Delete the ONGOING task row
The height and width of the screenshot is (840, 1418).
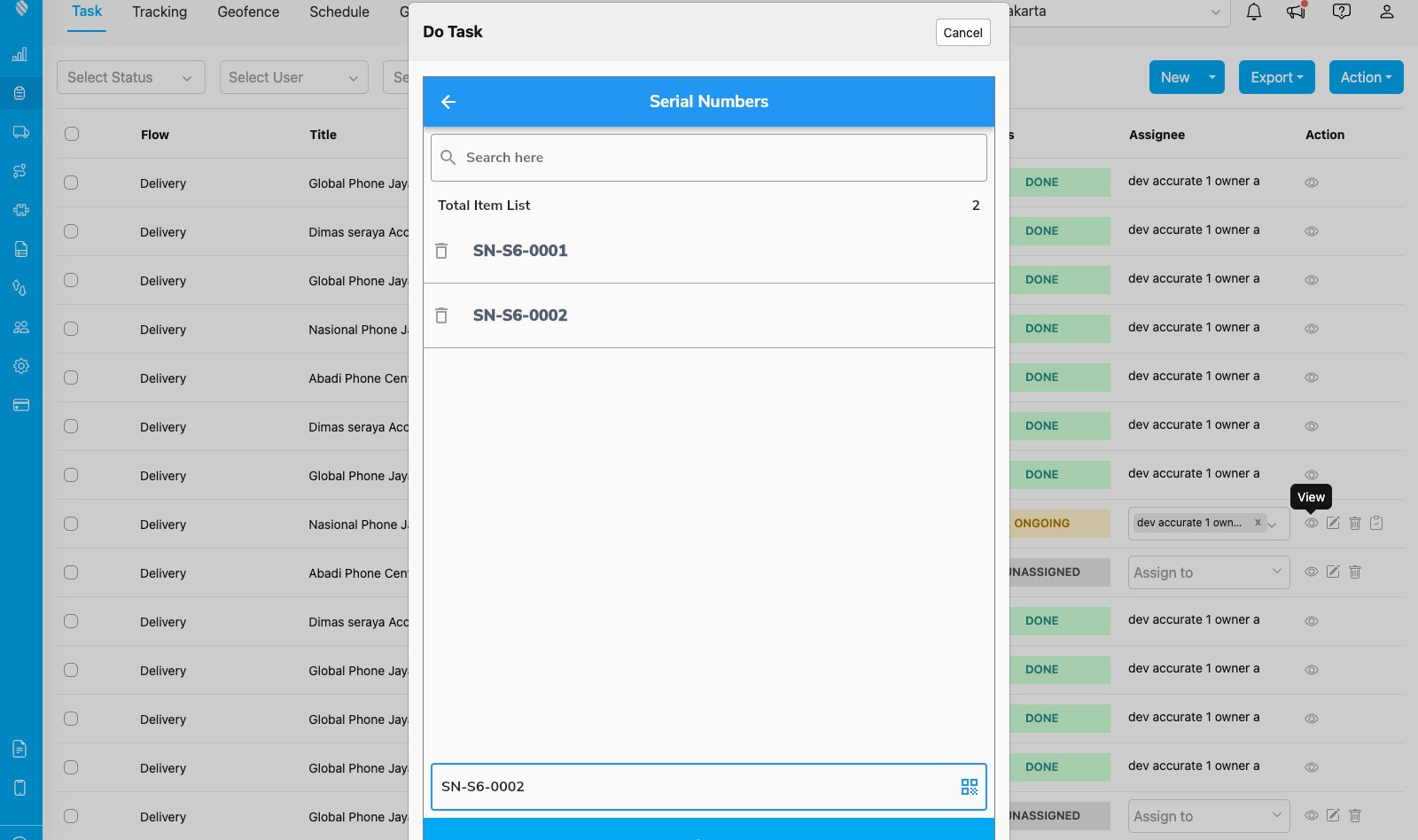(x=1355, y=523)
